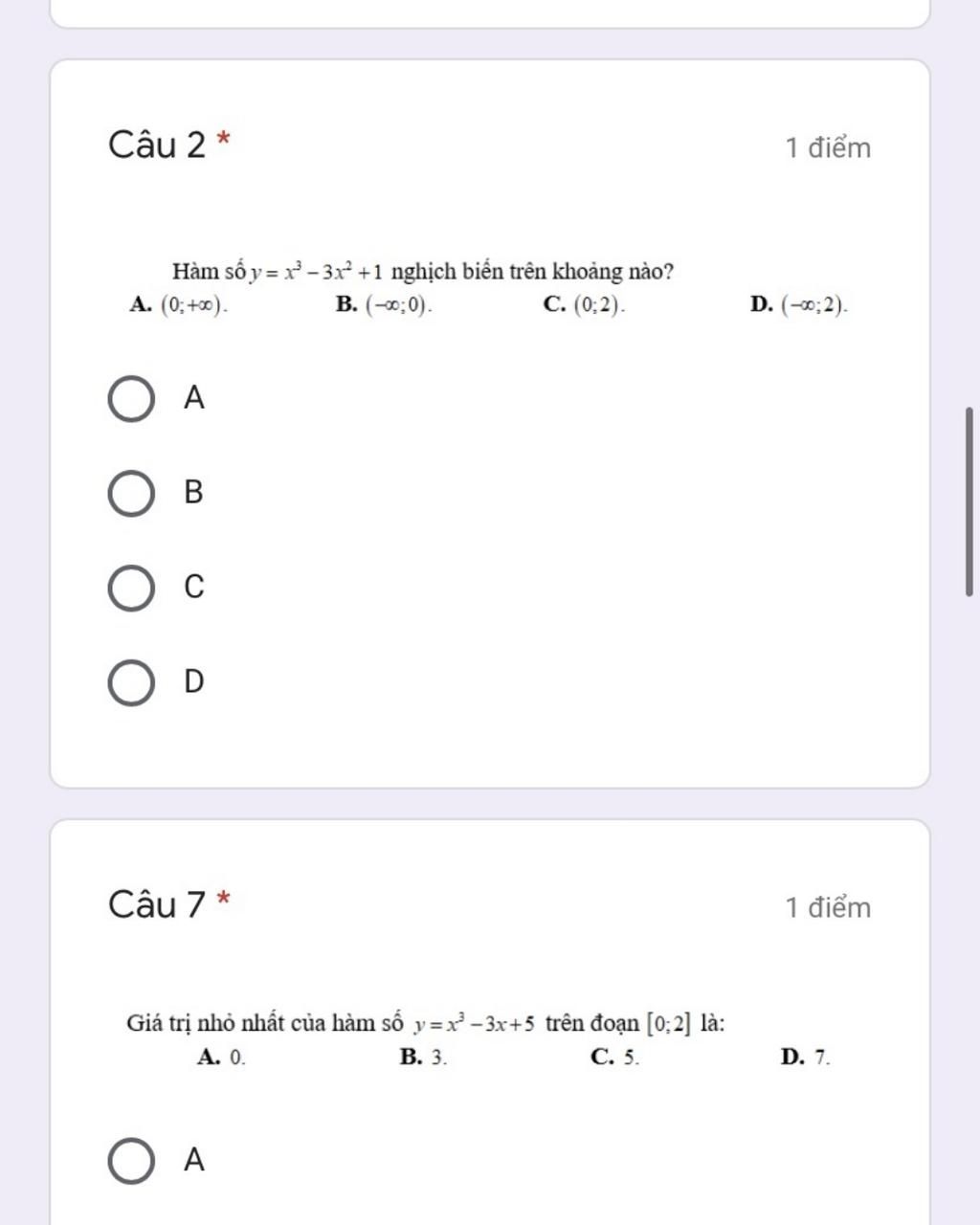980x1225 pixels.
Task: Click answer choice C. (0;2) in Câu 2 image
Action: (585, 305)
